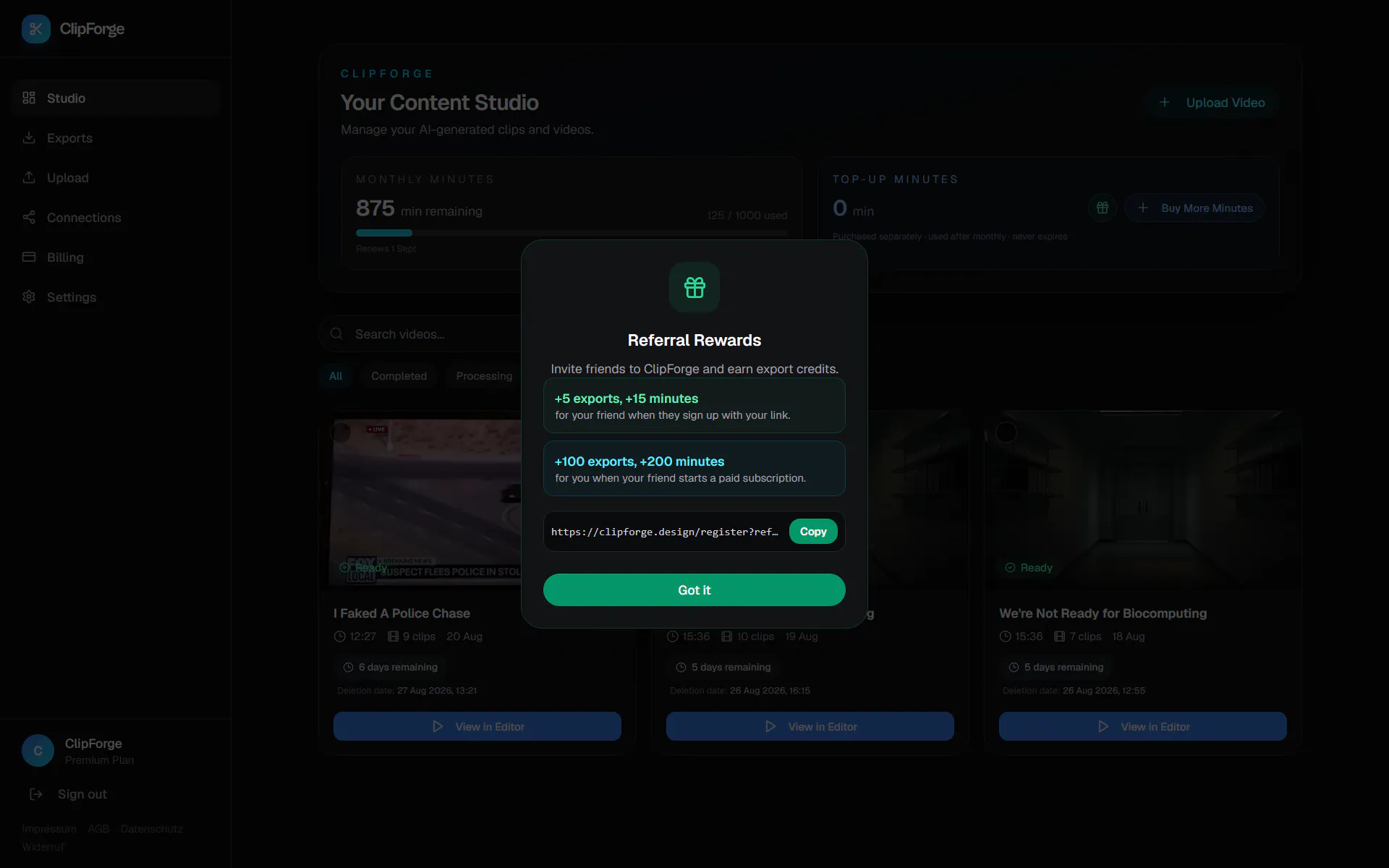This screenshot has height=868, width=1389.
Task: Open I Faked A Police Chase in editor
Action: pos(477,726)
